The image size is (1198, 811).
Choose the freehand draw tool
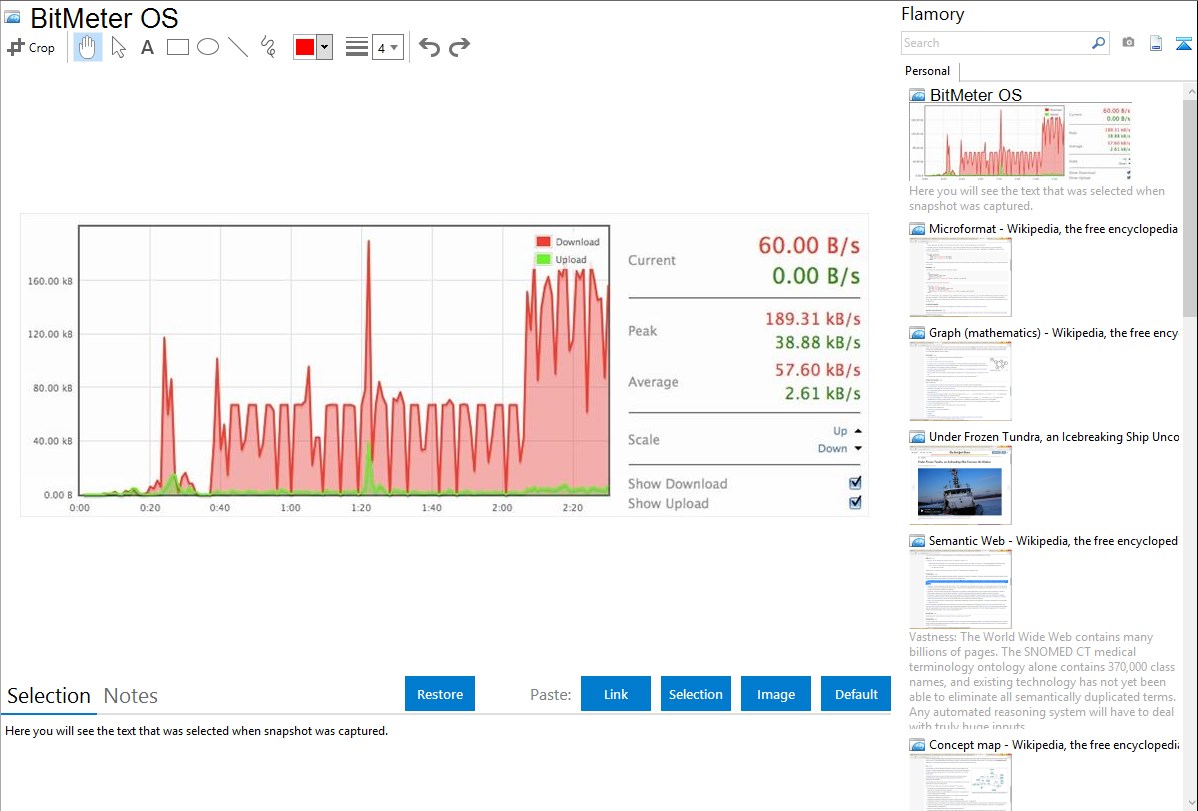(x=268, y=47)
